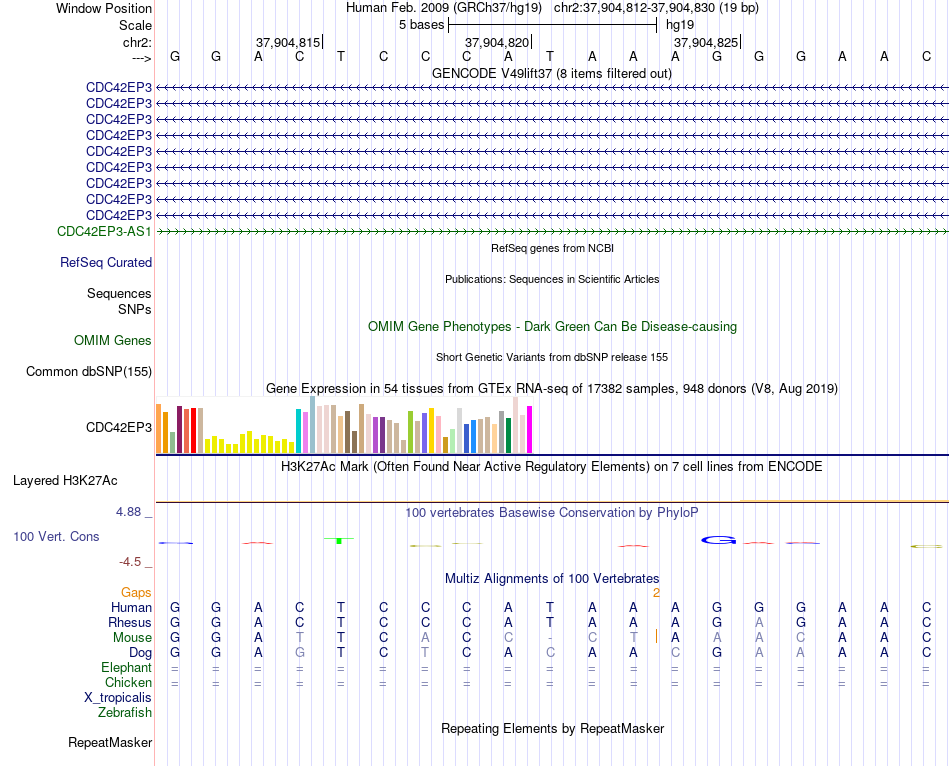The width and height of the screenshot is (950, 766).
Task: Click the tallest light-blue GTEx expression bar
Action: [x=313, y=424]
